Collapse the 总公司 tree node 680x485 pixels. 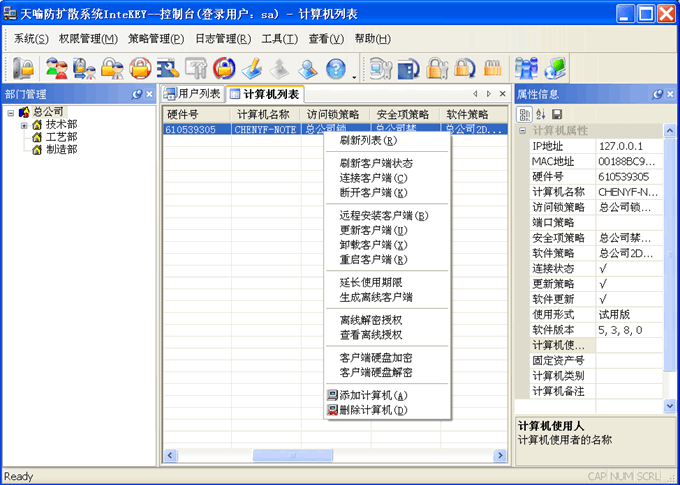coord(11,113)
